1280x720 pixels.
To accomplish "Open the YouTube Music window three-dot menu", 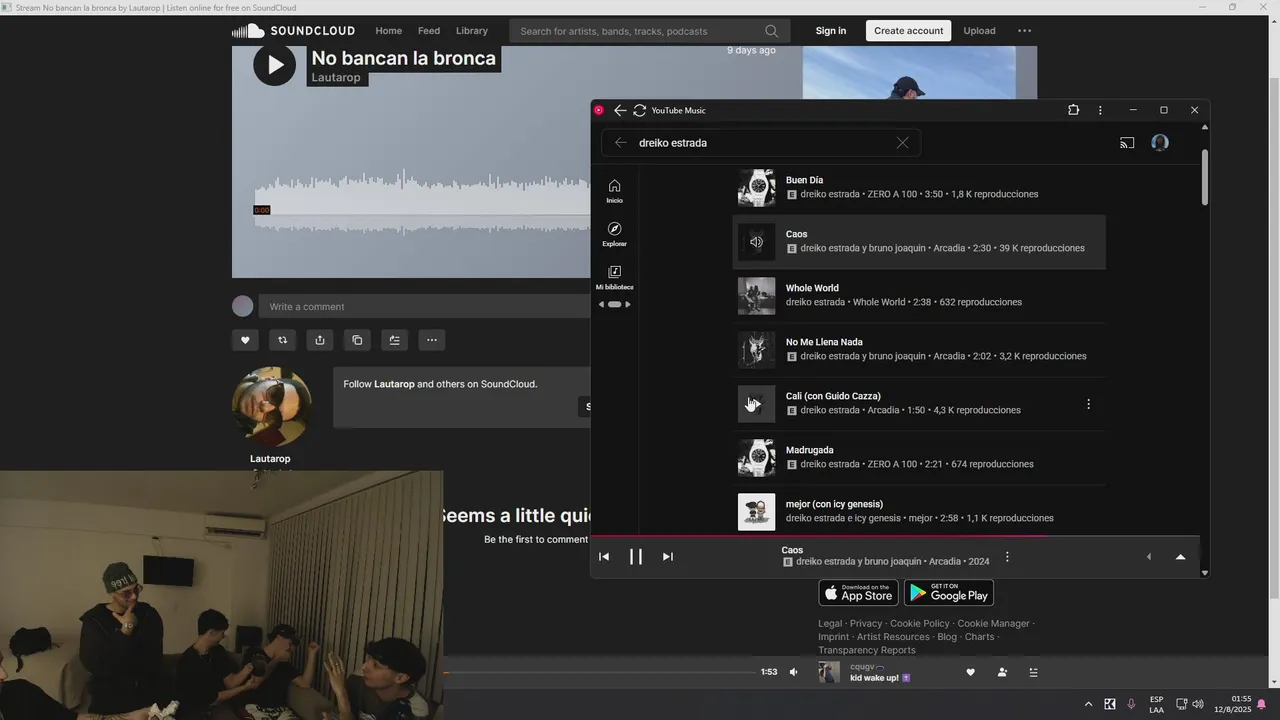I will pyautogui.click(x=1100, y=110).
